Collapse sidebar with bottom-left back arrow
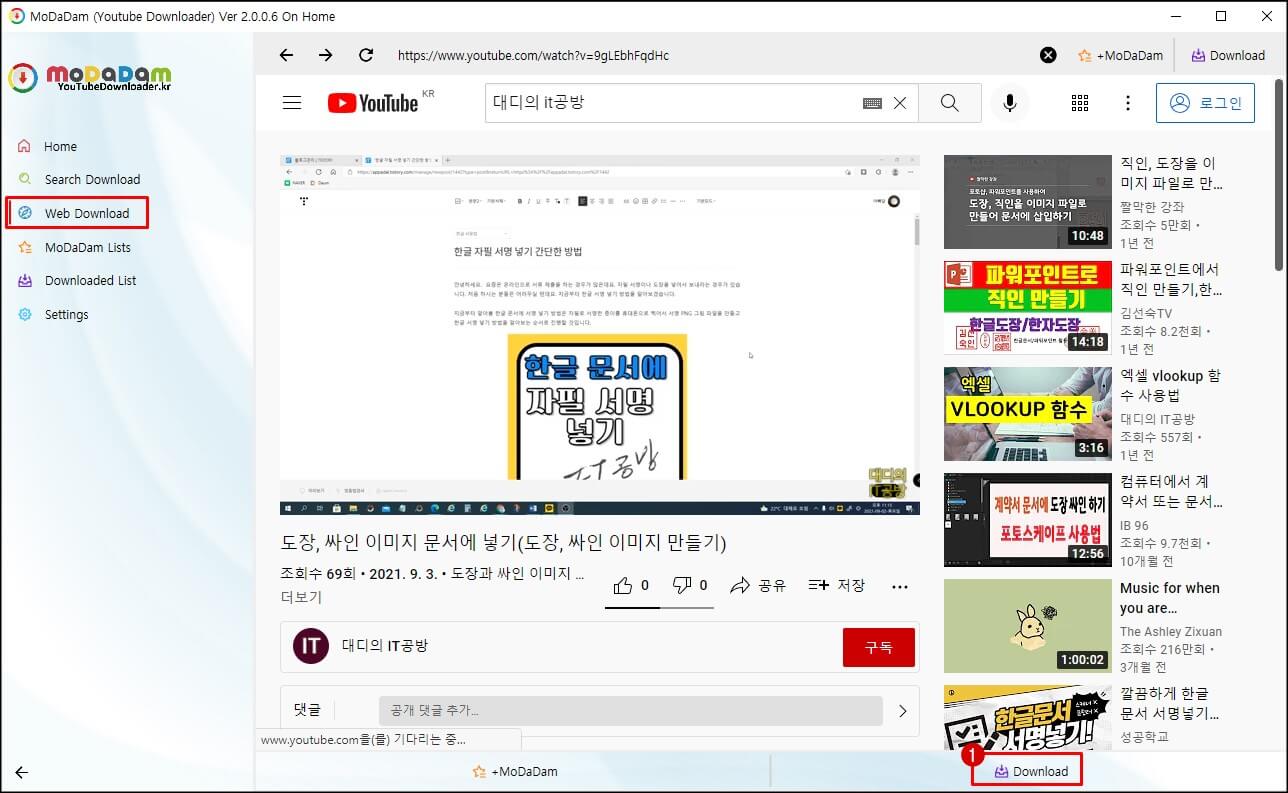 (x=21, y=772)
